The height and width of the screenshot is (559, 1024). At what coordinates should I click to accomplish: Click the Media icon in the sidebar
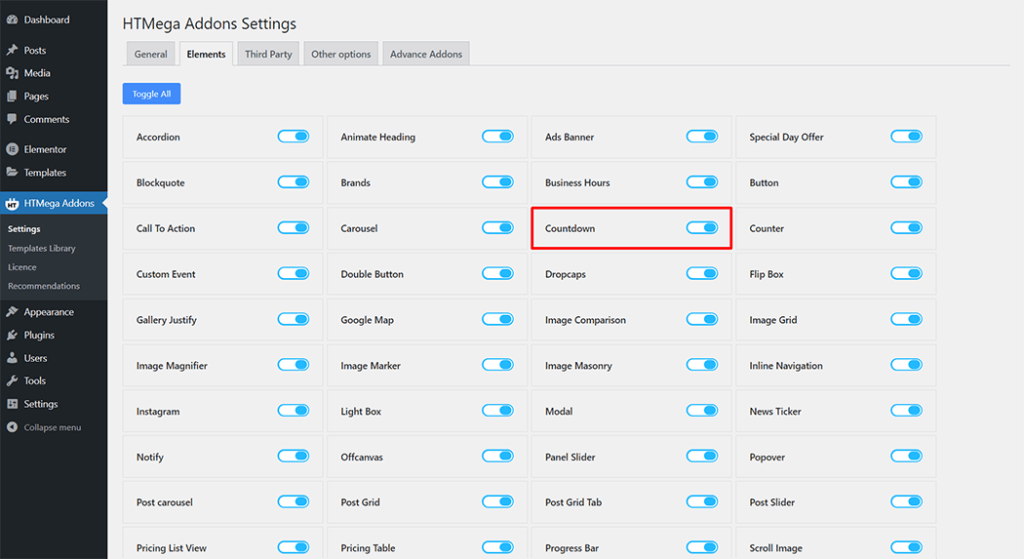(12, 73)
